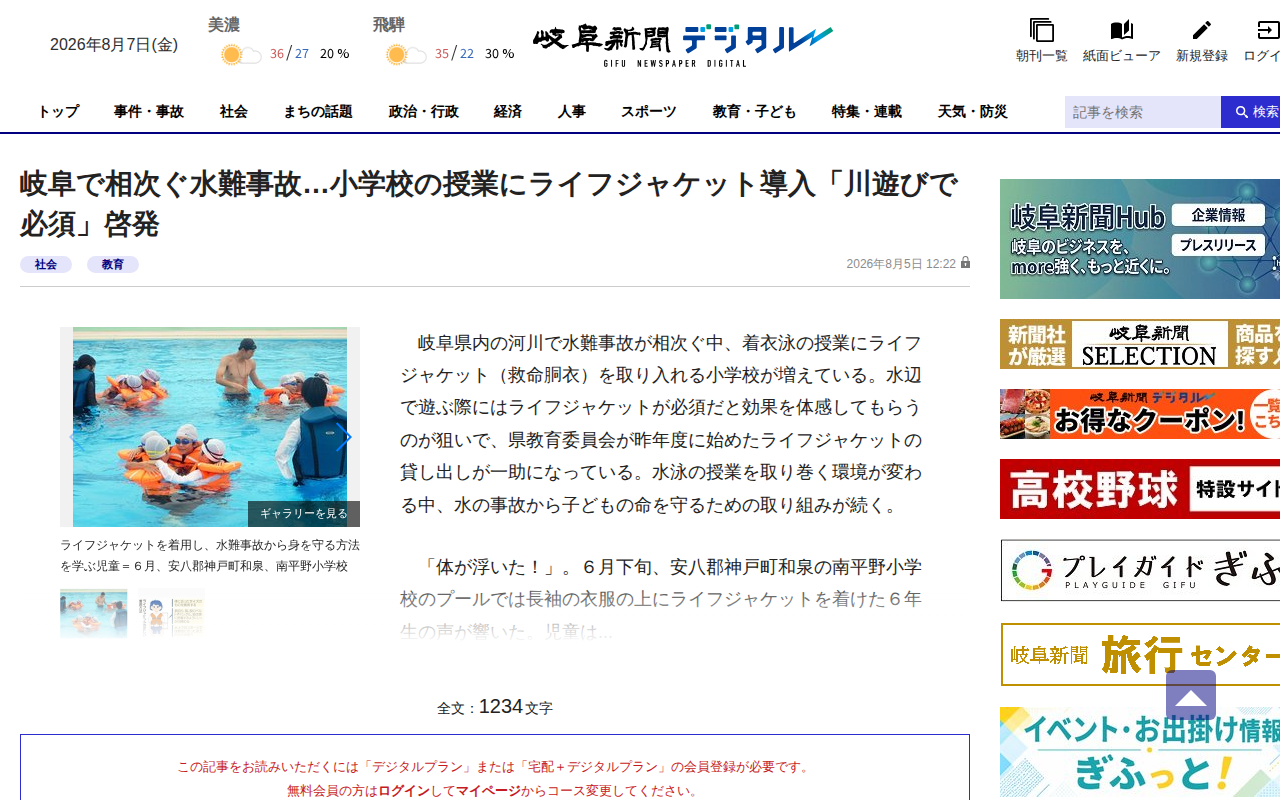The width and height of the screenshot is (1280, 800).
Task: Open the 紙面ビューア newspaper viewer icon
Action: pyautogui.click(x=1122, y=31)
